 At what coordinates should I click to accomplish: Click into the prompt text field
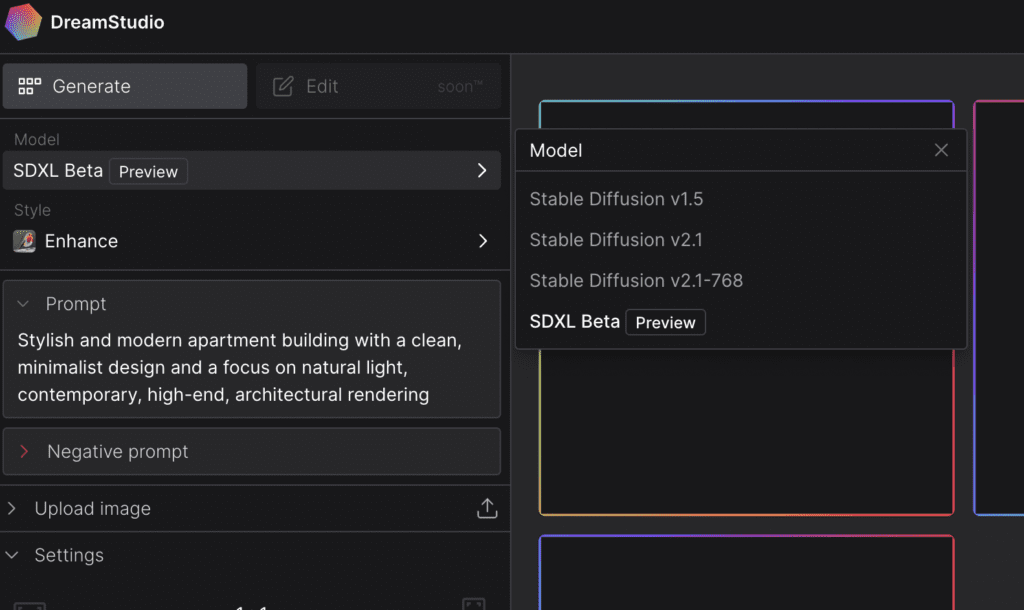(x=251, y=367)
